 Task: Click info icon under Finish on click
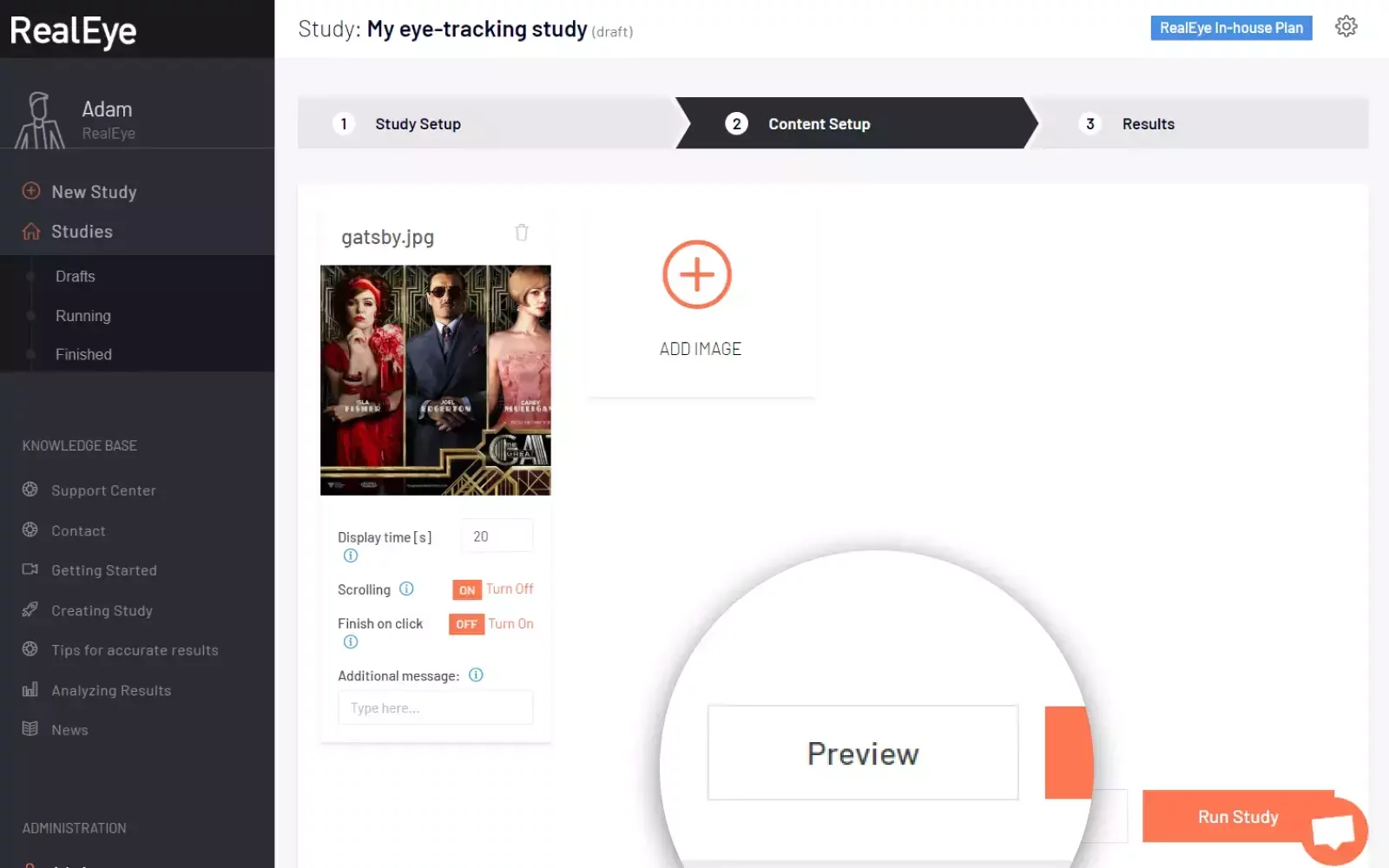pyautogui.click(x=351, y=642)
